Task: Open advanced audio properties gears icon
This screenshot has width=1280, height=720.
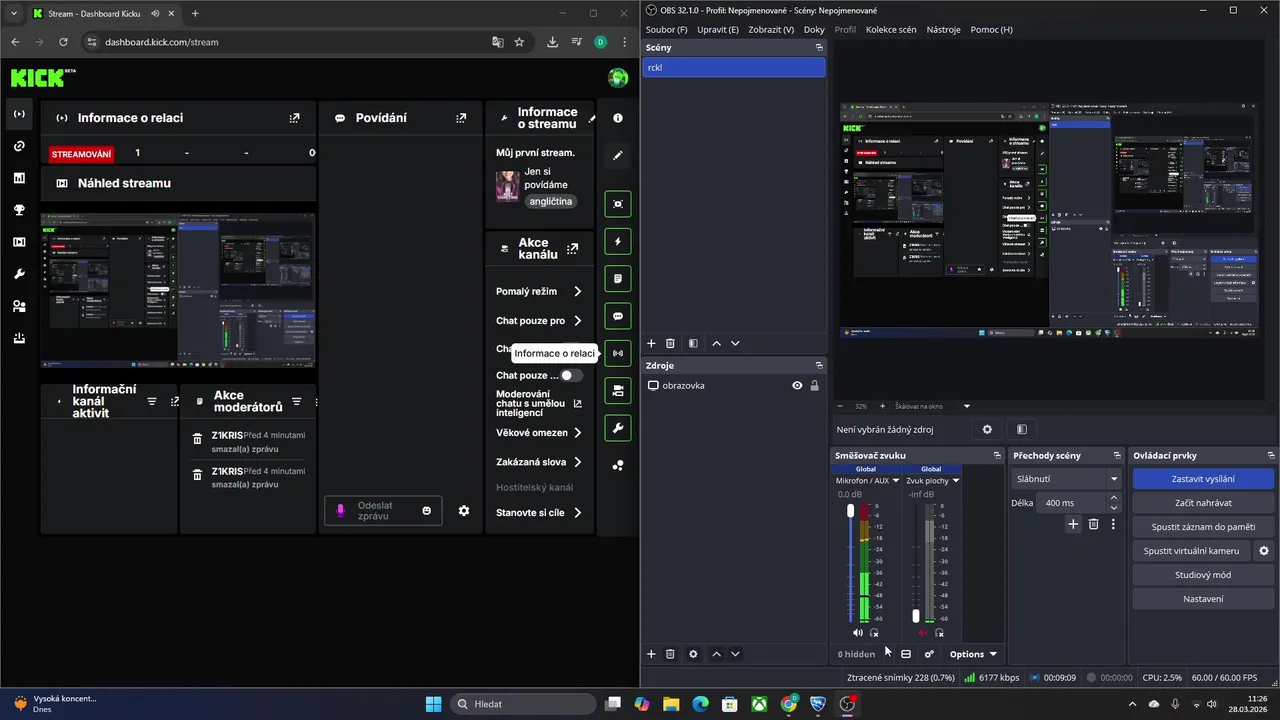Action: point(929,654)
